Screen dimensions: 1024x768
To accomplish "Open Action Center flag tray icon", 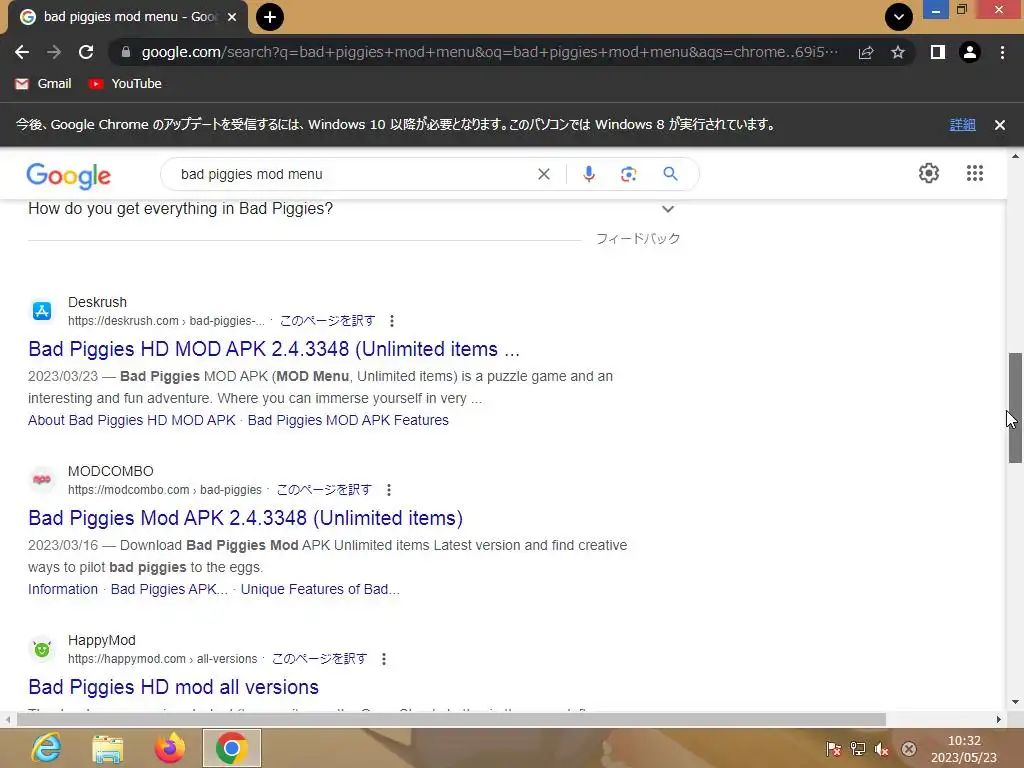I will click(x=833, y=749).
